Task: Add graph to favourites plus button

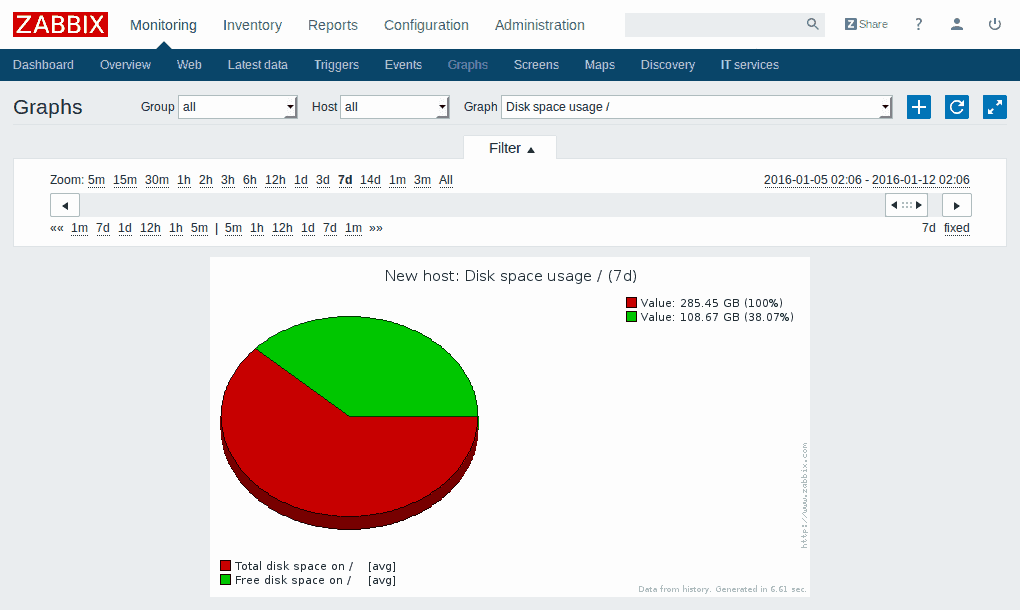Action: (918, 107)
